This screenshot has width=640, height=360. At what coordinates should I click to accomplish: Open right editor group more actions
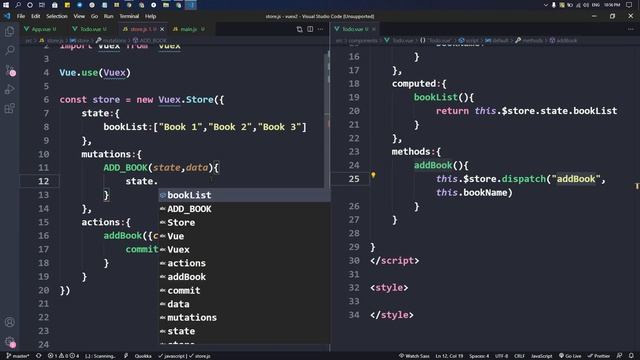631,29
